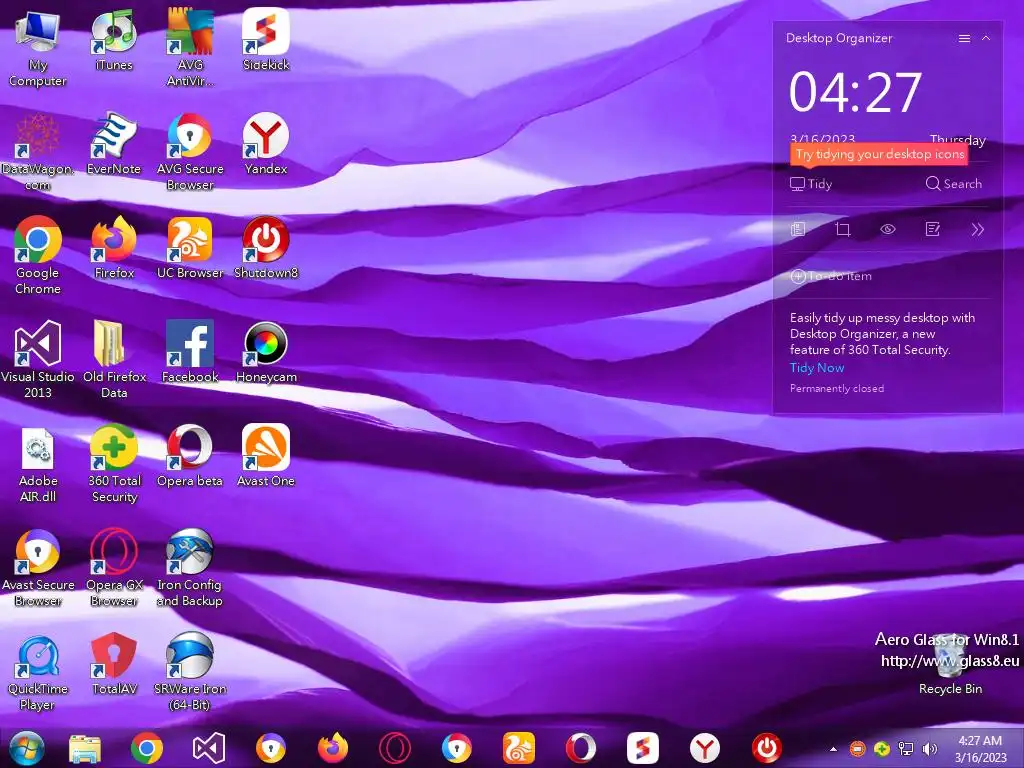This screenshot has height=768, width=1024.
Task: Click Permanently closed link
Action: 837,389
